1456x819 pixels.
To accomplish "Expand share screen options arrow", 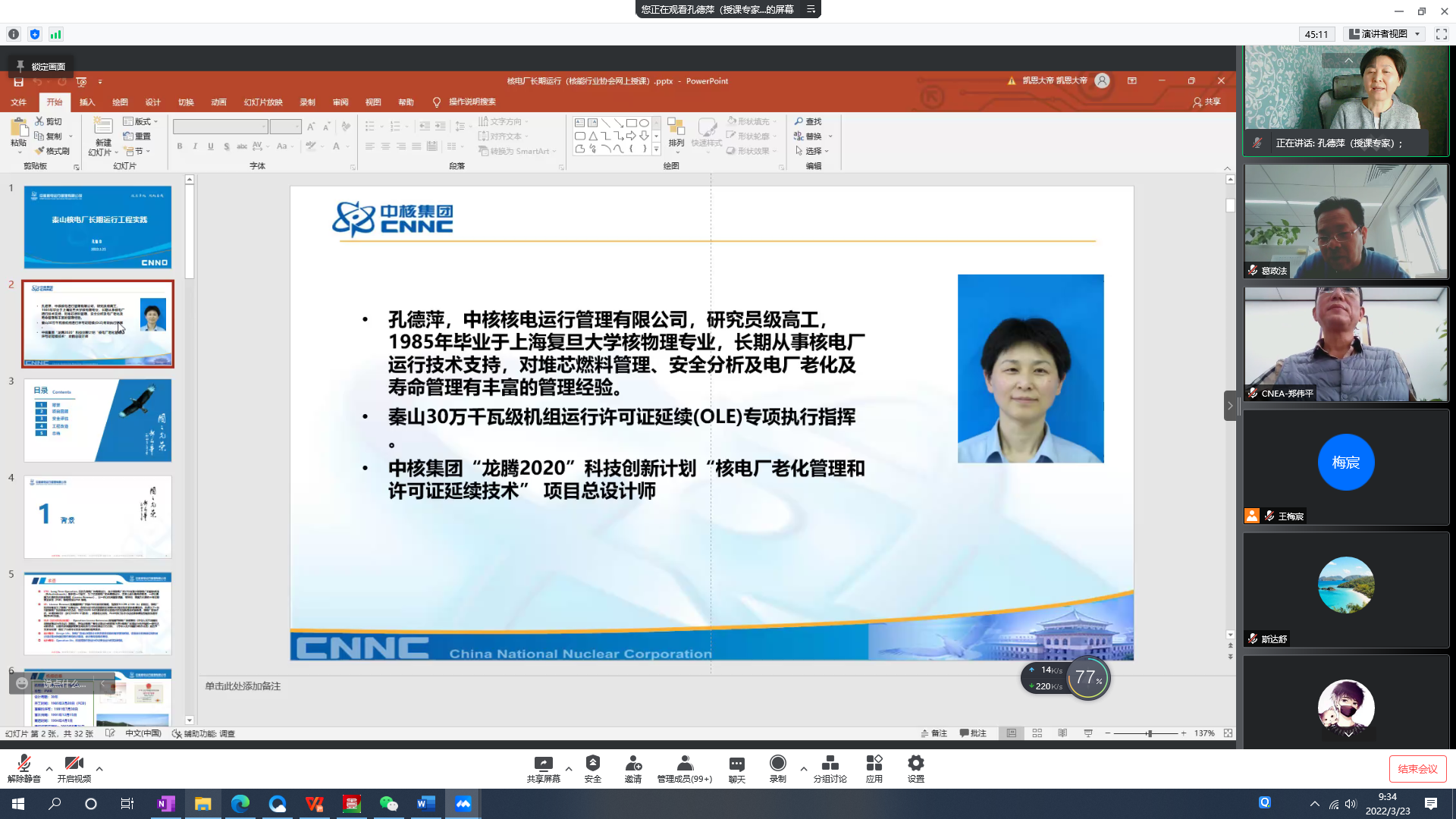I will (569, 769).
